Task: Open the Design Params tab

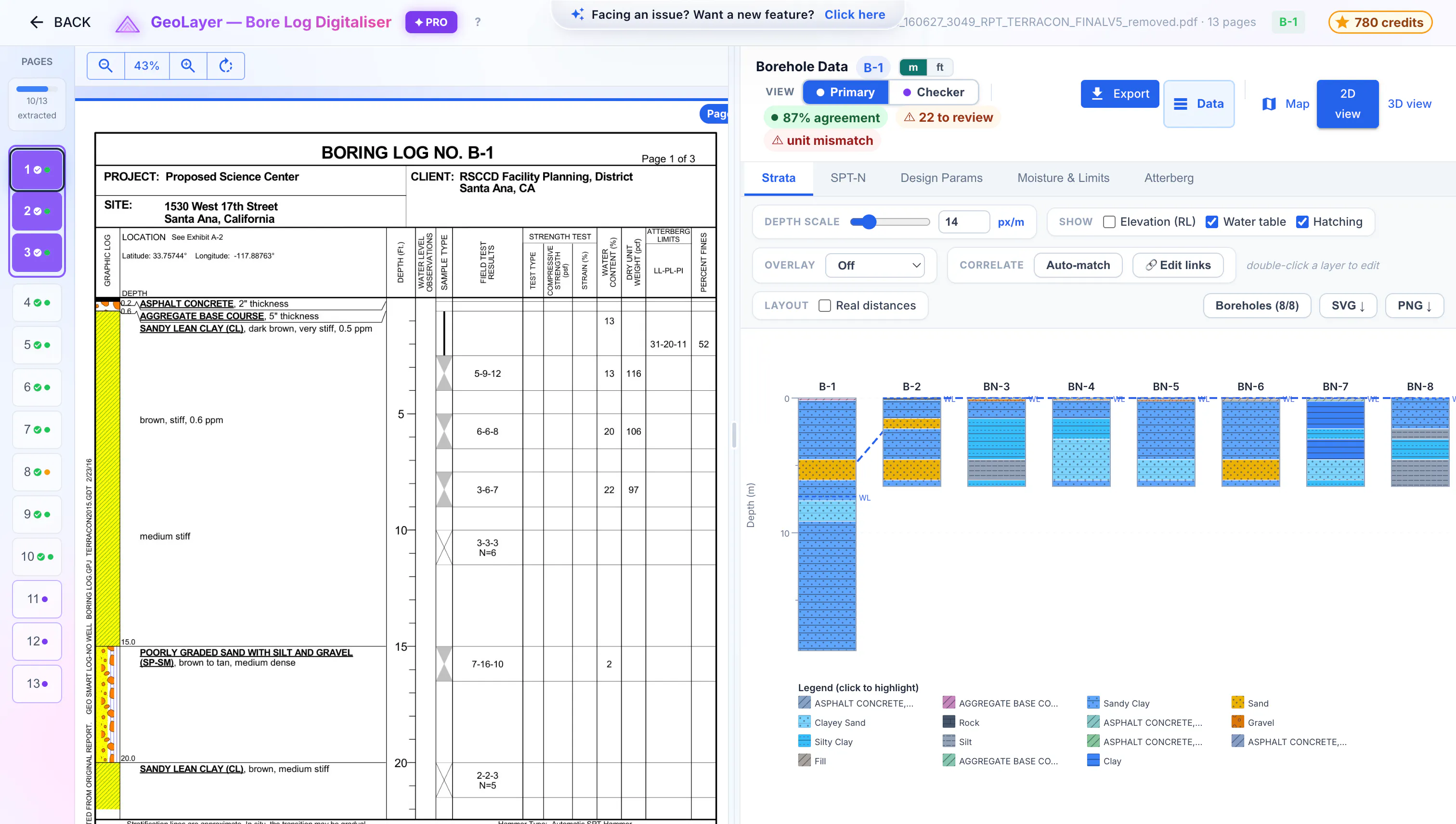Action: 941,178
